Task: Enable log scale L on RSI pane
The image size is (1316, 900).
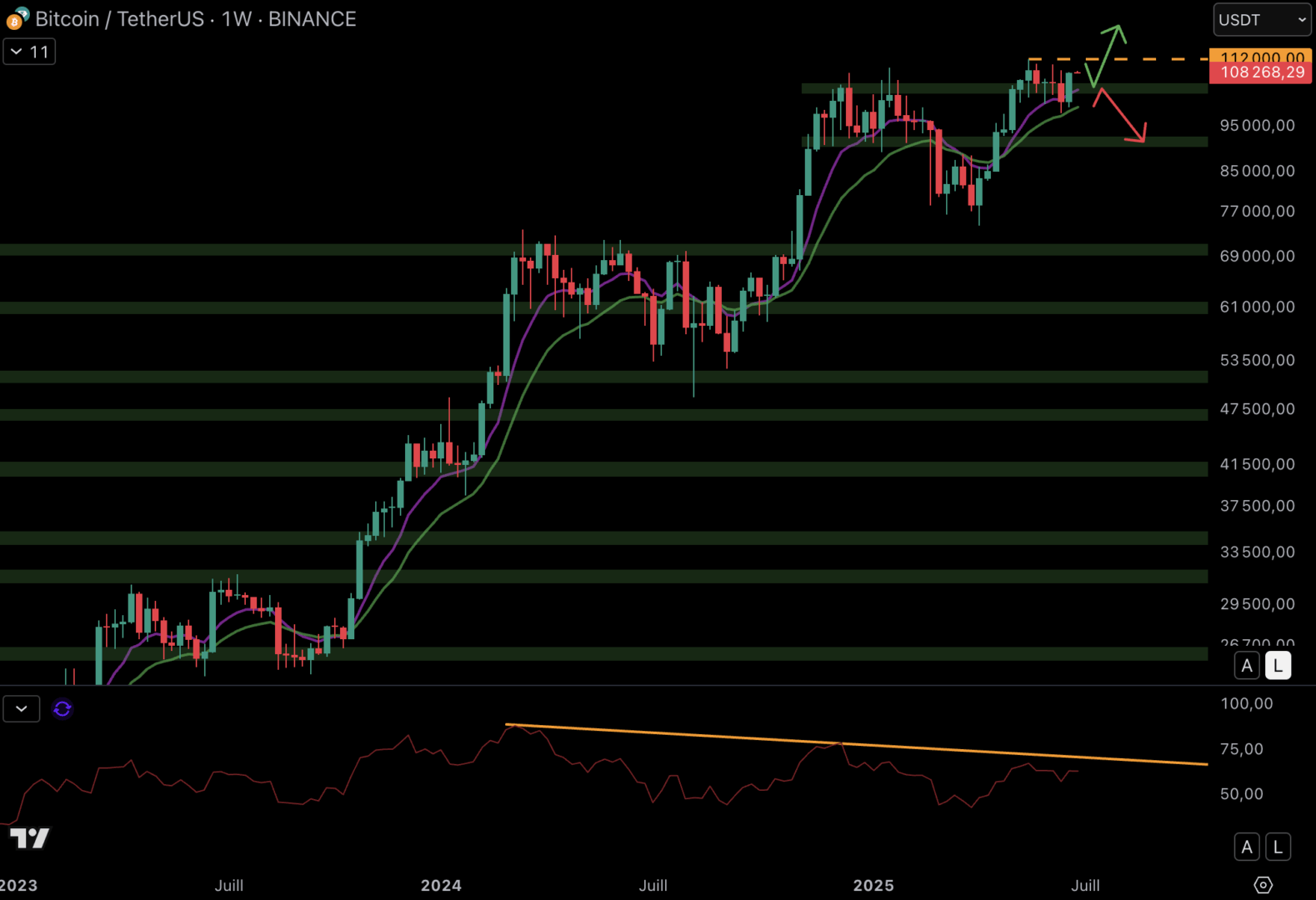Action: tap(1278, 847)
